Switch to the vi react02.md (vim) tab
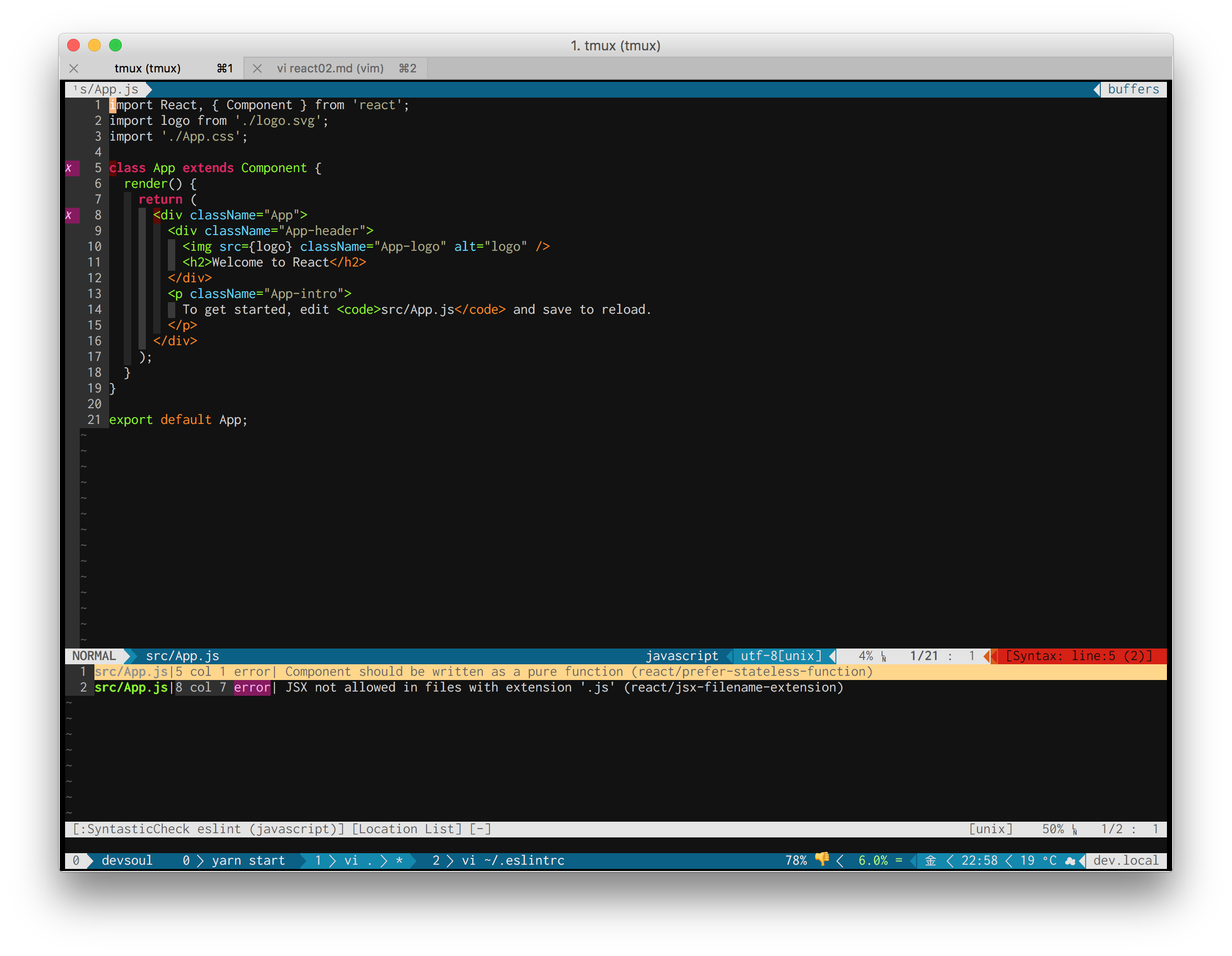1232x956 pixels. pyautogui.click(x=330, y=68)
